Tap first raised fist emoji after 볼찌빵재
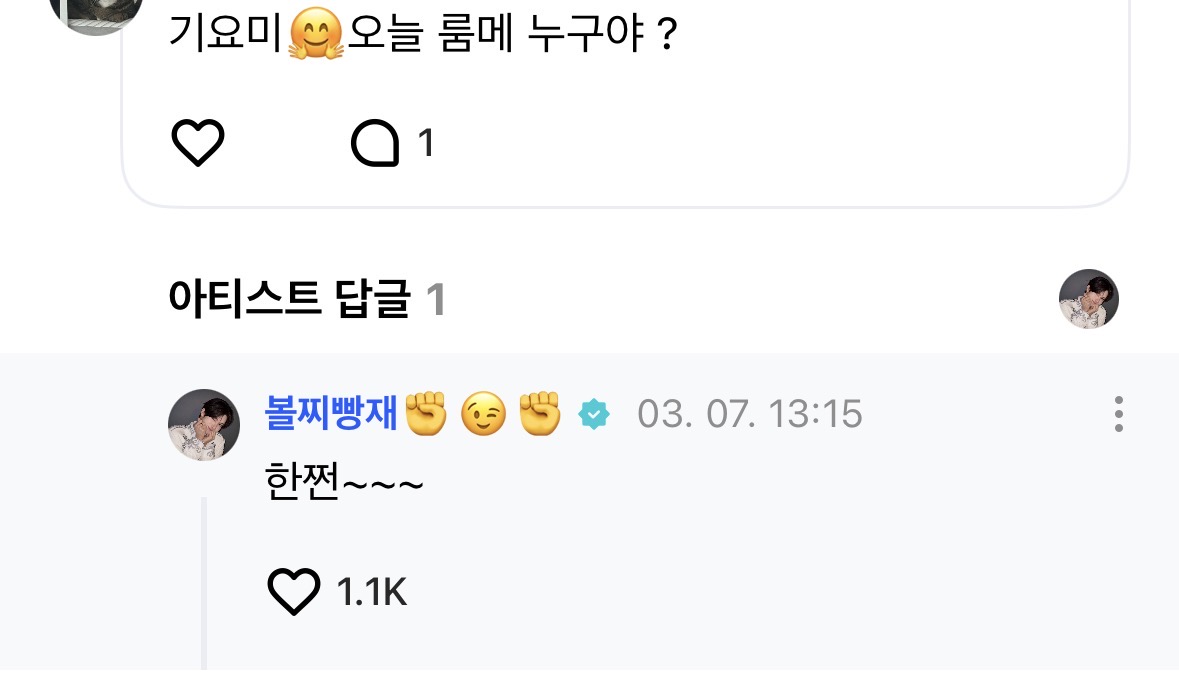Viewport: 1179px width, 699px height. click(427, 414)
